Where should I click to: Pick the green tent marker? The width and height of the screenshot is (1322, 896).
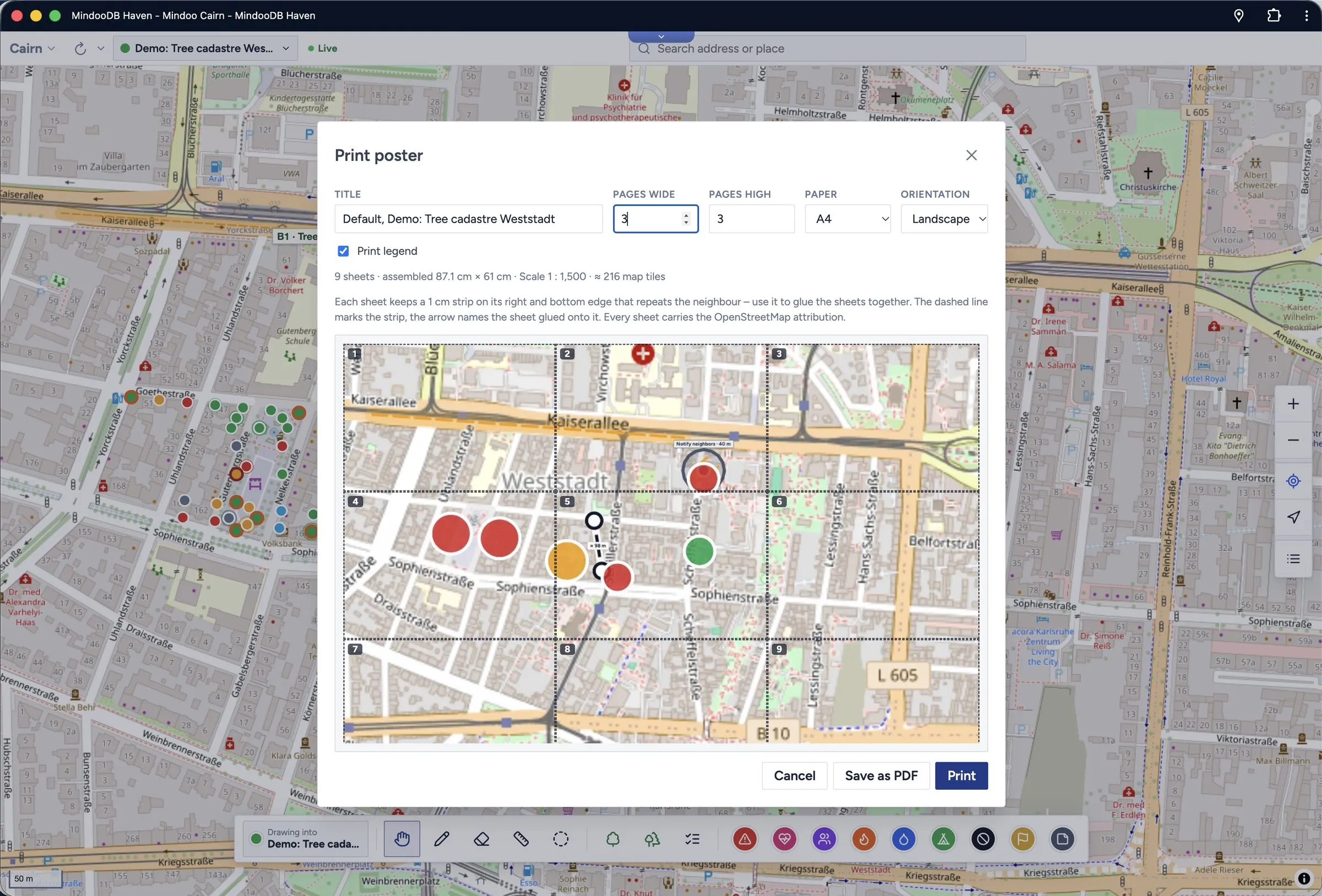(x=943, y=839)
